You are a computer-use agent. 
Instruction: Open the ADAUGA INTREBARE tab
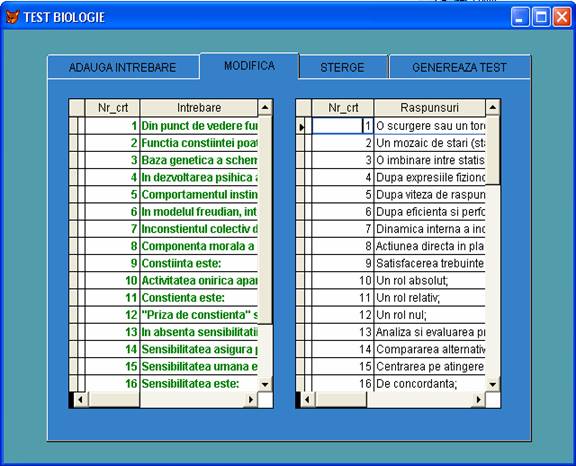click(123, 68)
